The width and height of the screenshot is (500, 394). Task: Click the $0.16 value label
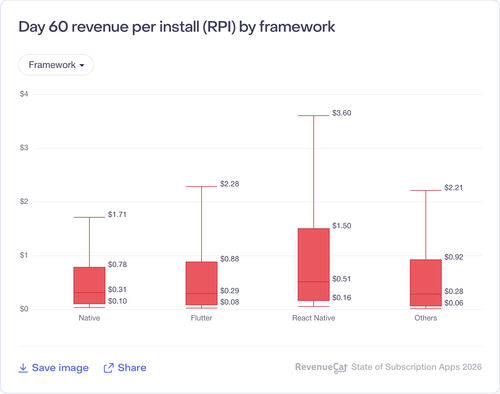tap(342, 298)
